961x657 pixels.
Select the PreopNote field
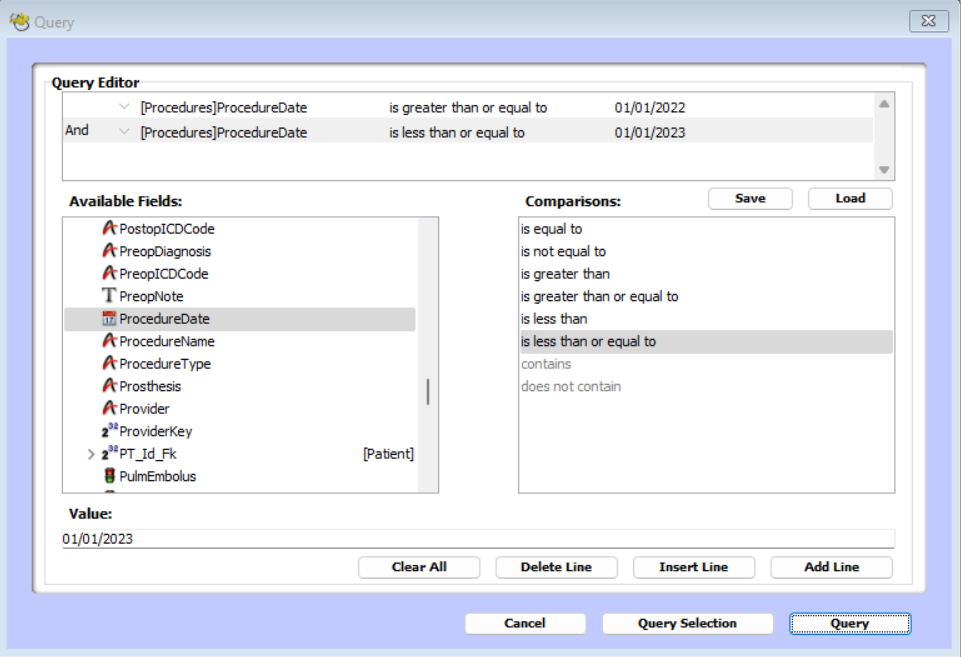(240, 296)
